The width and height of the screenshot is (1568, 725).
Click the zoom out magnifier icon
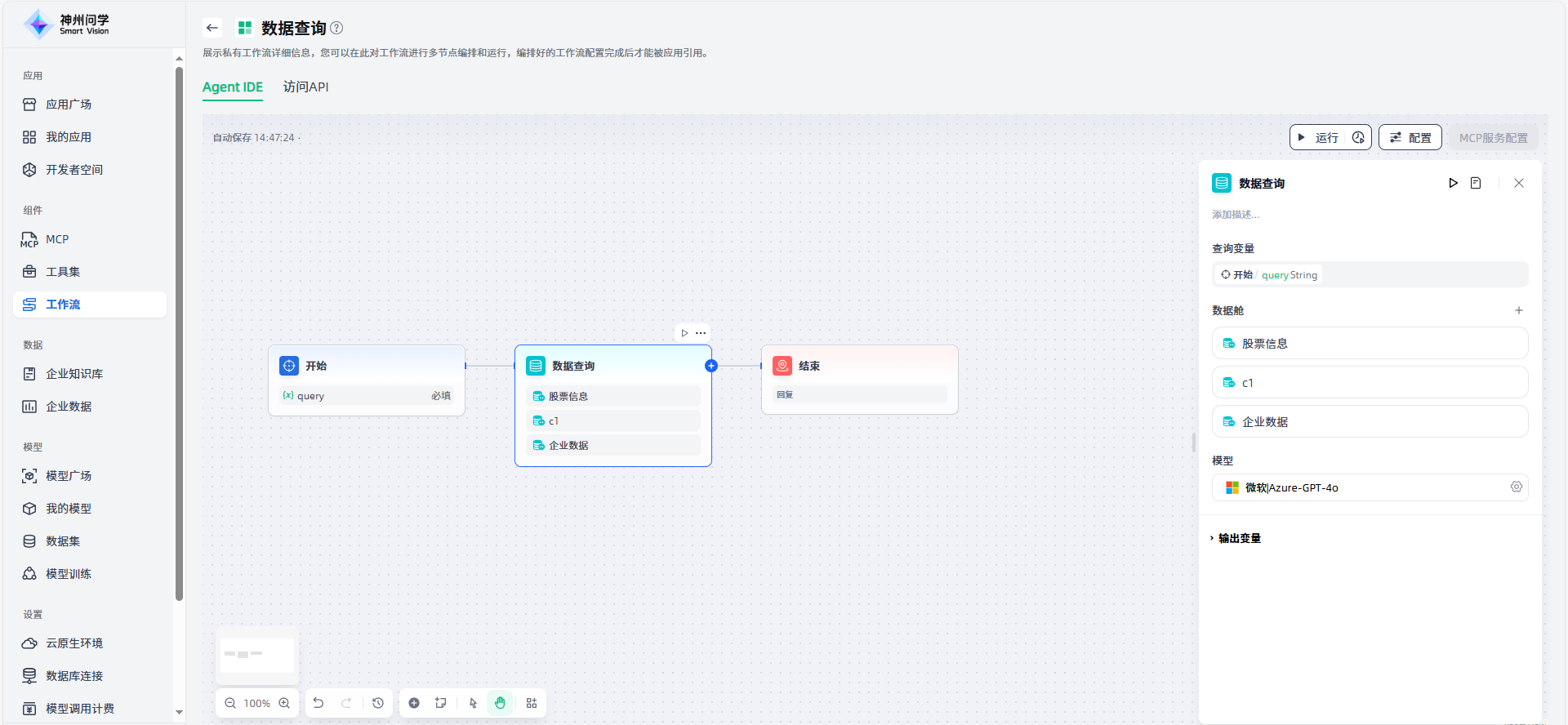point(230,703)
